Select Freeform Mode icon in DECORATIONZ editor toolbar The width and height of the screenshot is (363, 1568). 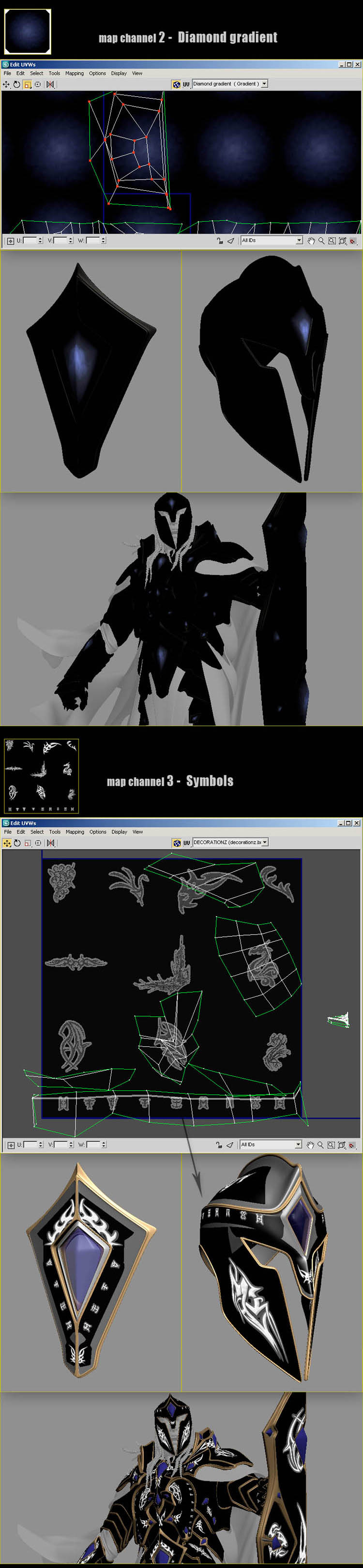click(38, 843)
